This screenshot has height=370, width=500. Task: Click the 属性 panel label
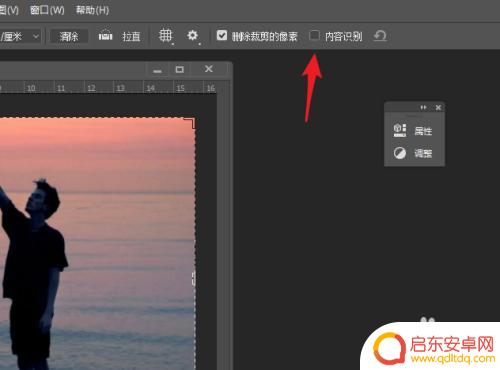(423, 131)
